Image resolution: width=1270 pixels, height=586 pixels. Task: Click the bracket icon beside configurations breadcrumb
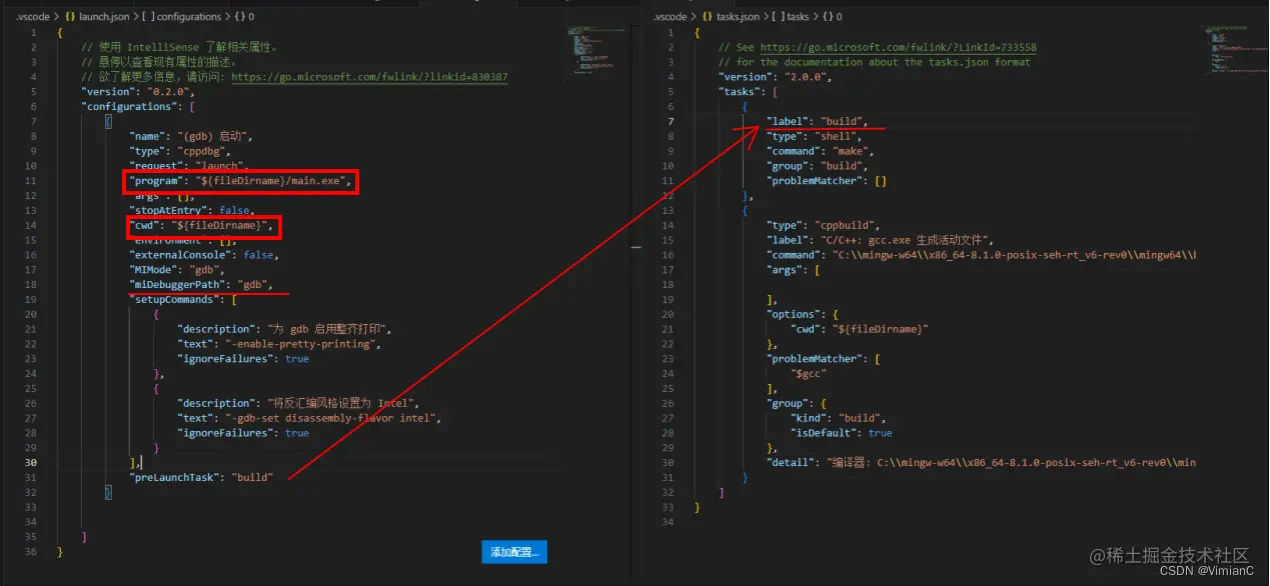pos(150,17)
